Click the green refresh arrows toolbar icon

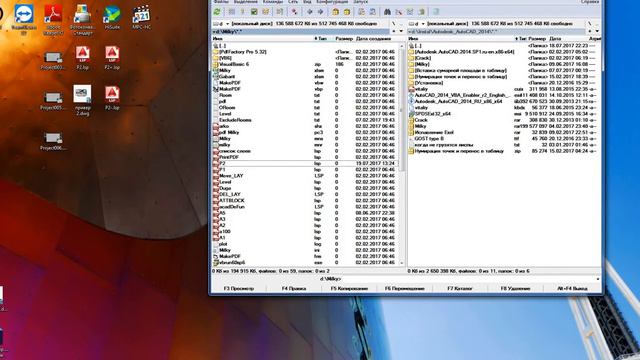[x=217, y=12]
